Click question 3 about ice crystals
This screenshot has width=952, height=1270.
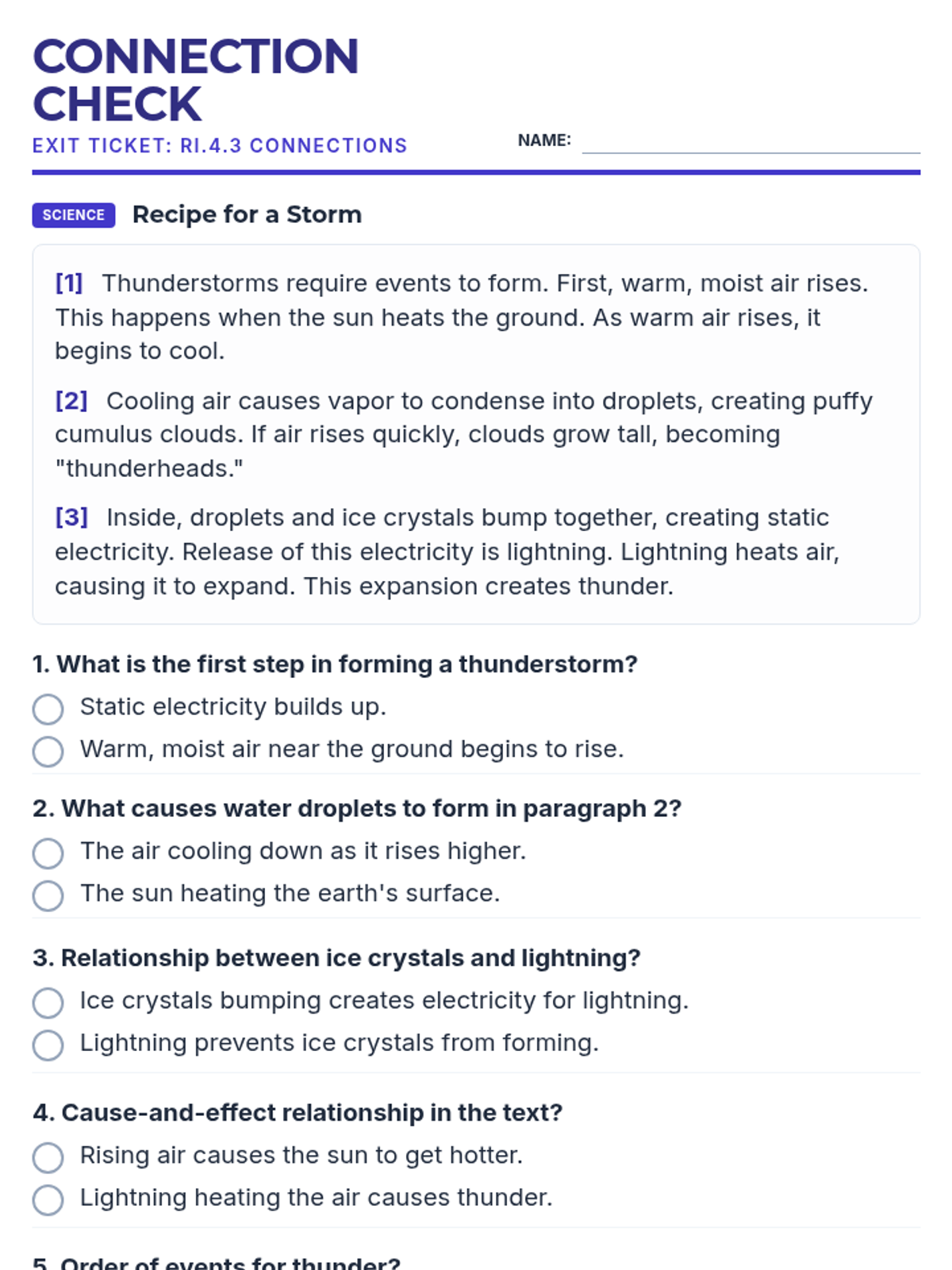click(336, 957)
